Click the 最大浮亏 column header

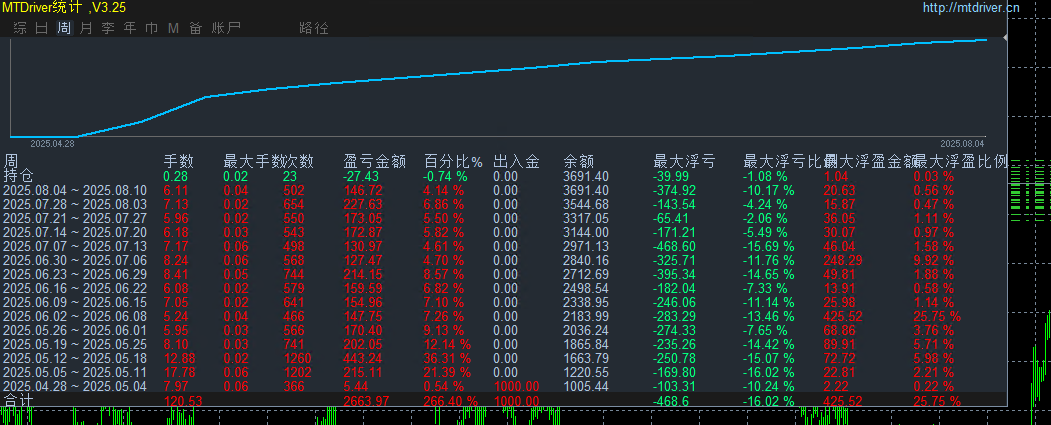684,162
